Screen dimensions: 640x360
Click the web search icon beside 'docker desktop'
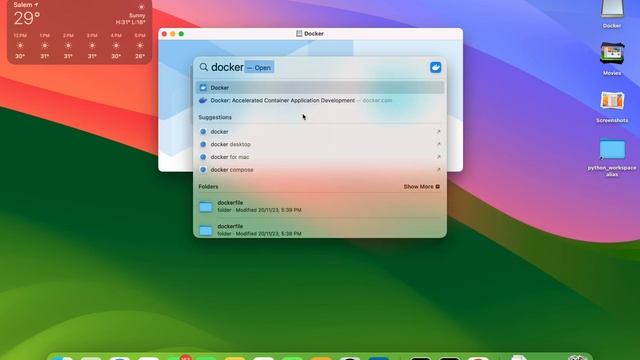pos(203,144)
